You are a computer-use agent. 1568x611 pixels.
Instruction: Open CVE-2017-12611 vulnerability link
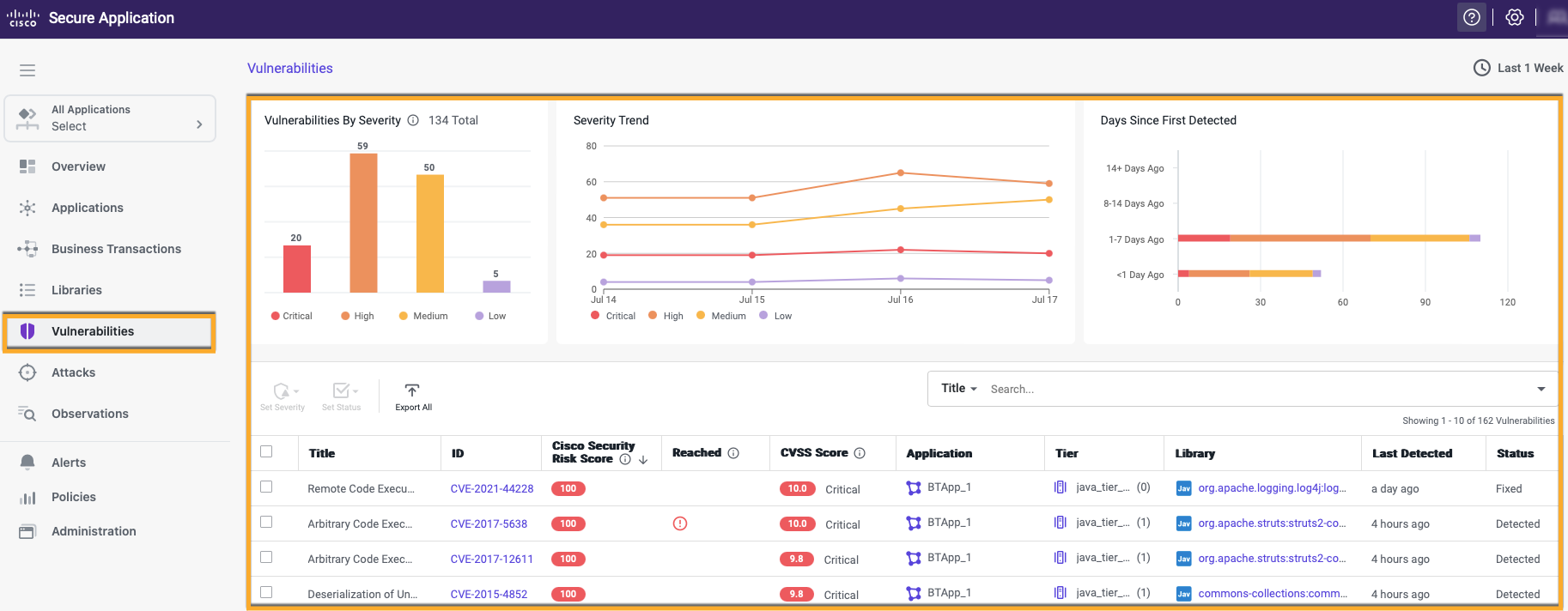492,560
